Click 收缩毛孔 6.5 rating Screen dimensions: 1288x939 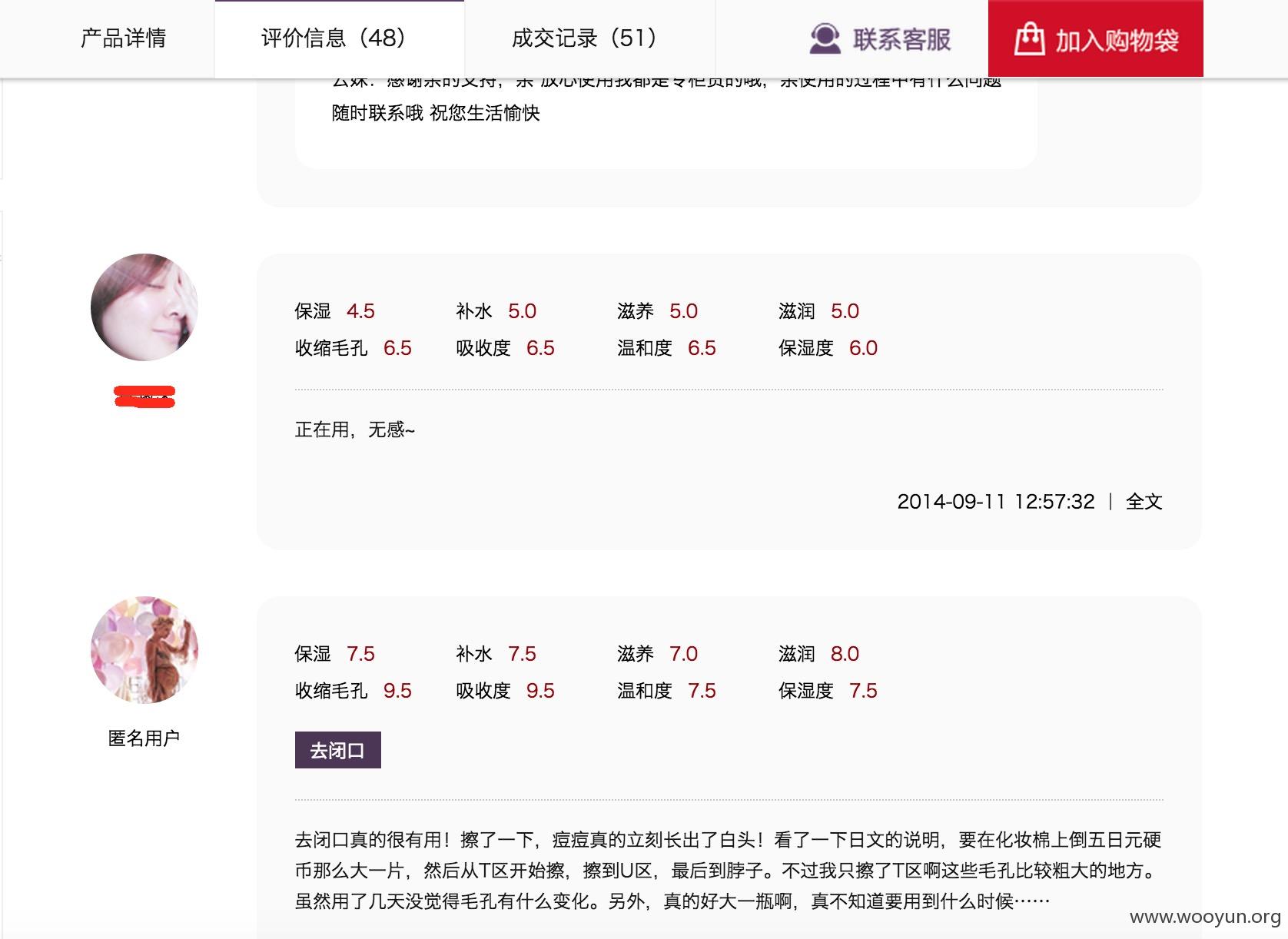coord(354,348)
